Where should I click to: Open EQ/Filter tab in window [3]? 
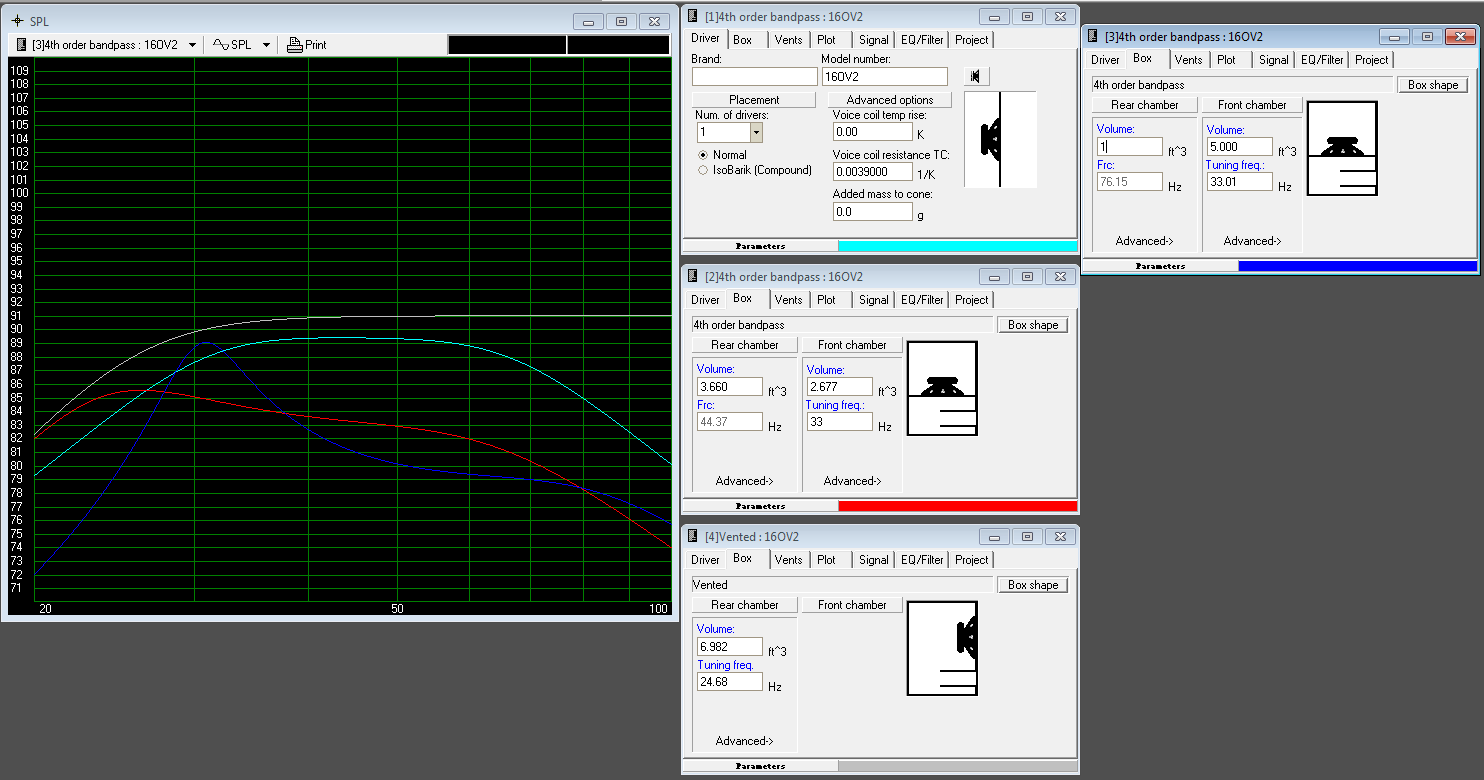point(1322,60)
